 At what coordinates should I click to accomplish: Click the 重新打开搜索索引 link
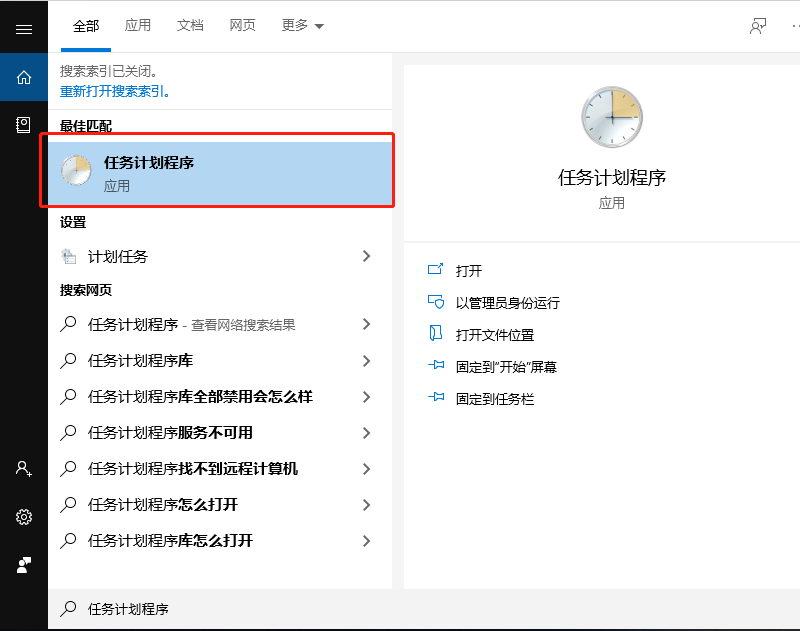pyautogui.click(x=113, y=90)
